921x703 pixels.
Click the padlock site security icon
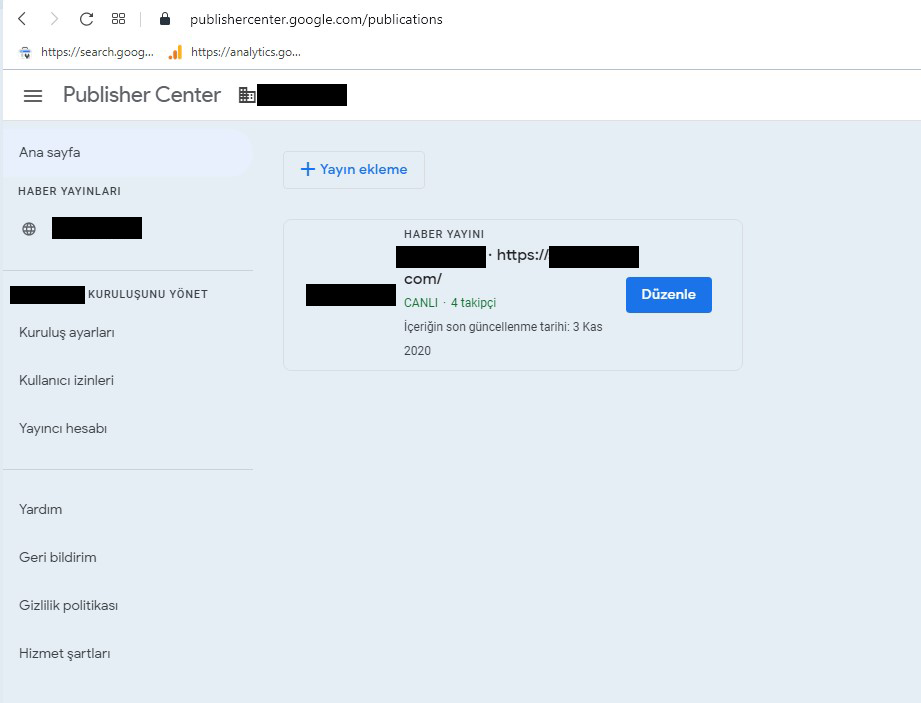point(165,19)
